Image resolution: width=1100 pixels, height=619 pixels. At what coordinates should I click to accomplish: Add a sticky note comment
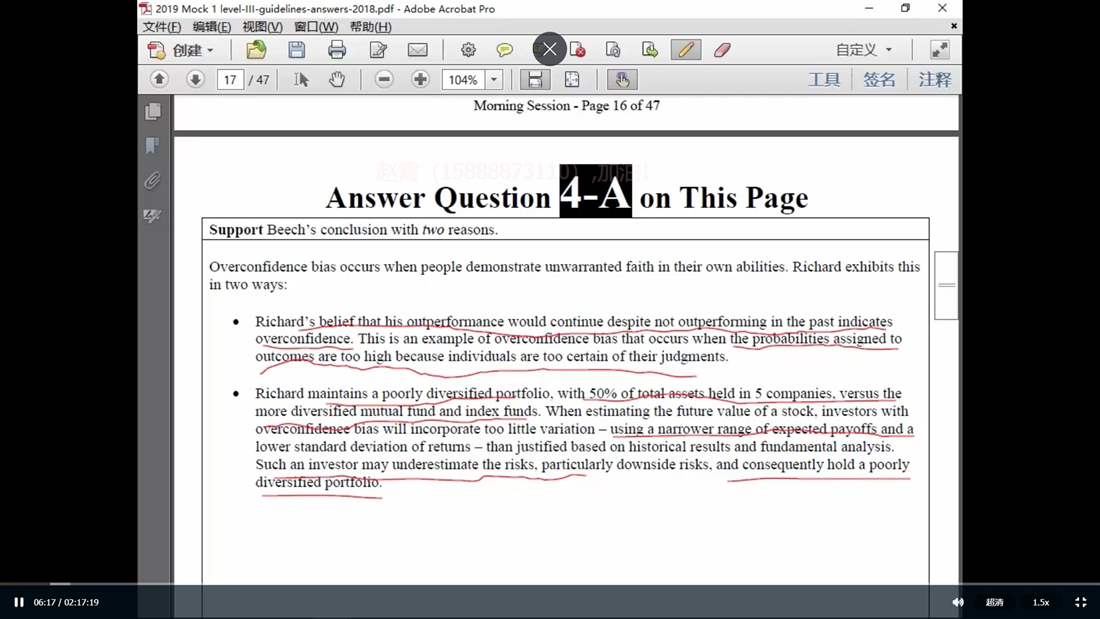click(504, 50)
